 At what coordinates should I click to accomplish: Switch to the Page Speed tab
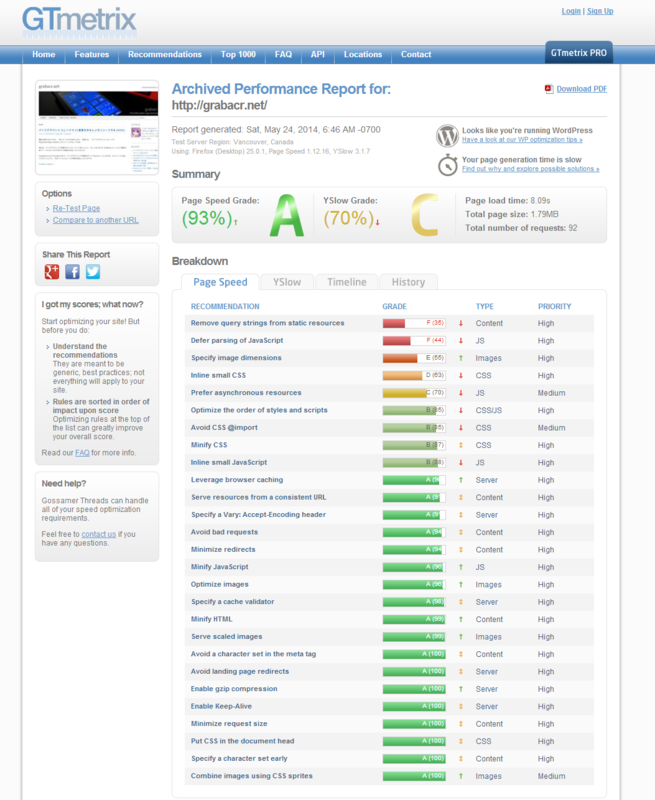pyautogui.click(x=220, y=282)
